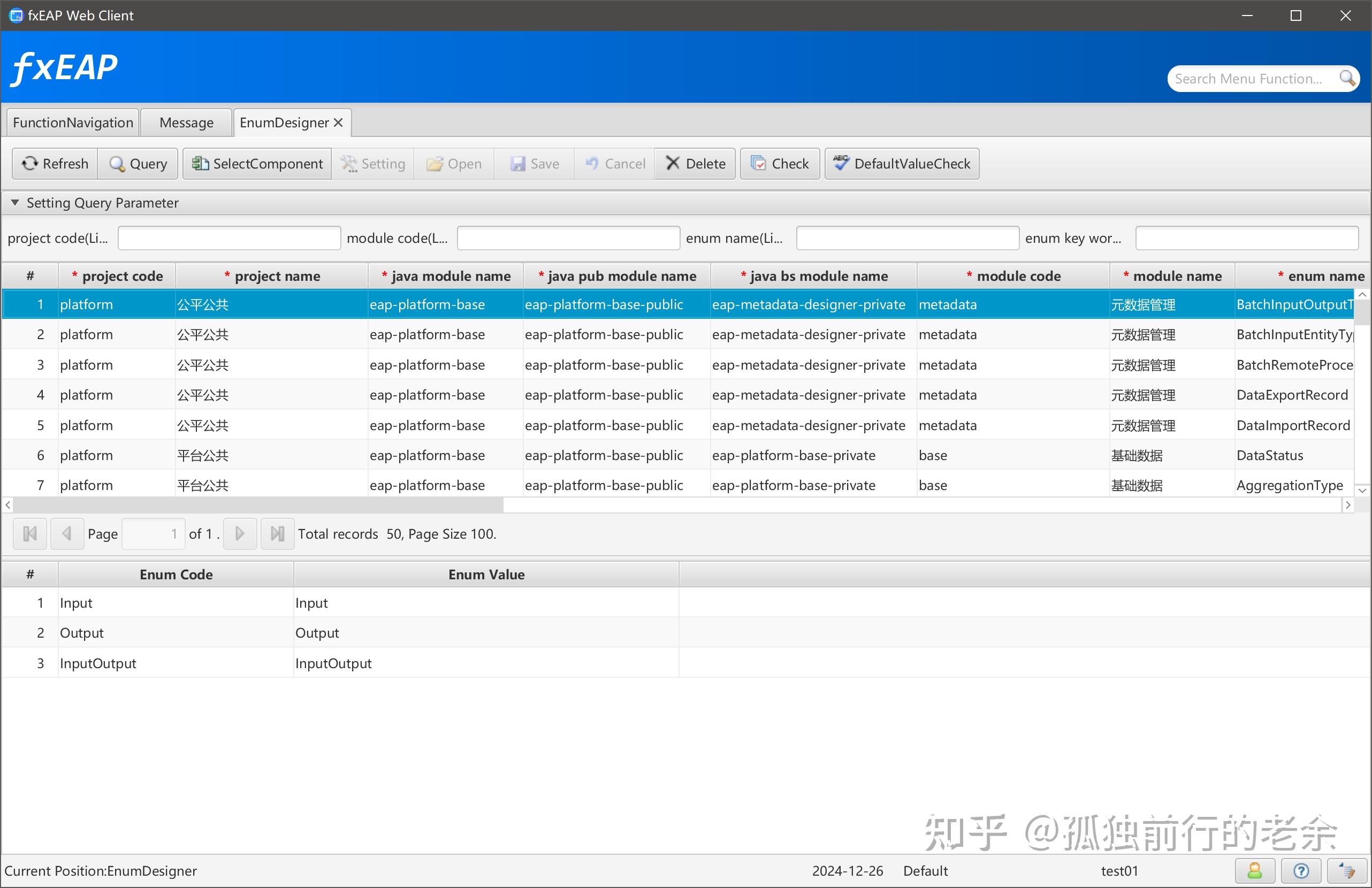Run the DefaultValueCheck toolbar icon
The image size is (1372, 888).
[841, 163]
